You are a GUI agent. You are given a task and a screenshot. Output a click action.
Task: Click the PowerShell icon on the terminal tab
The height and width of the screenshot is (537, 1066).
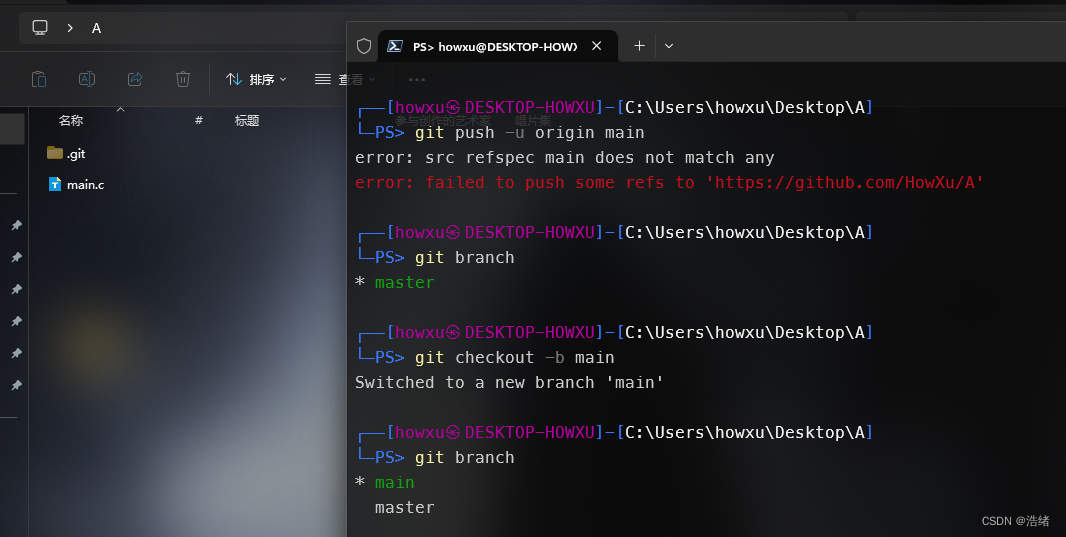pyautogui.click(x=396, y=46)
